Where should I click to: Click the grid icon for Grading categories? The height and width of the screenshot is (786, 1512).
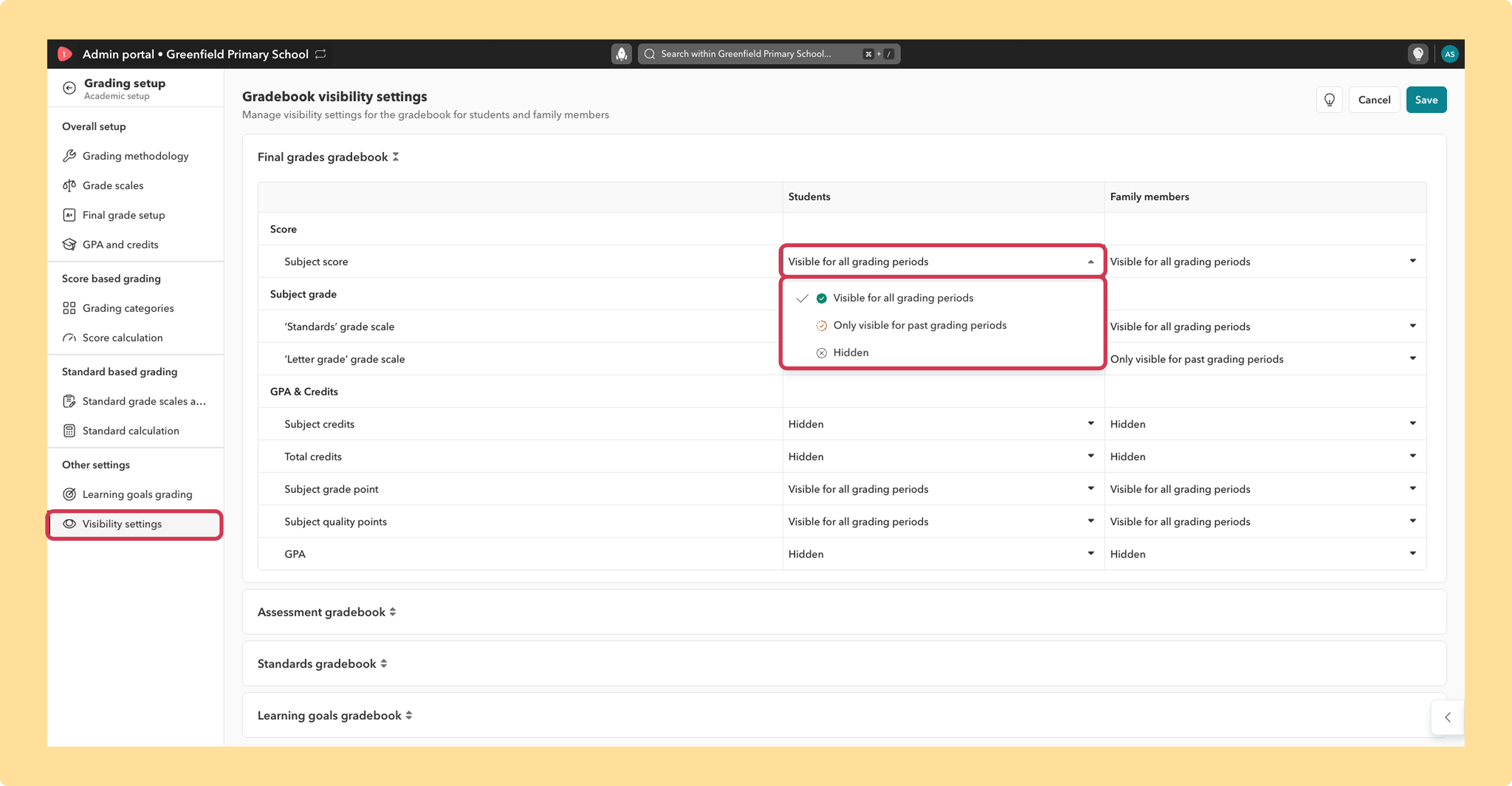[69, 308]
